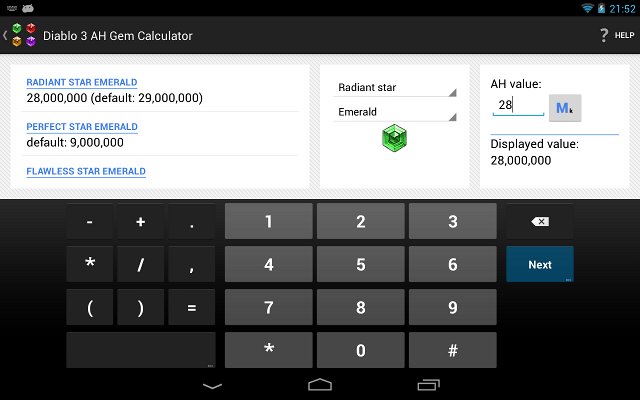The height and width of the screenshot is (400, 640).
Task: Tap the keyboard notification icon in status bar
Action: 11,8
